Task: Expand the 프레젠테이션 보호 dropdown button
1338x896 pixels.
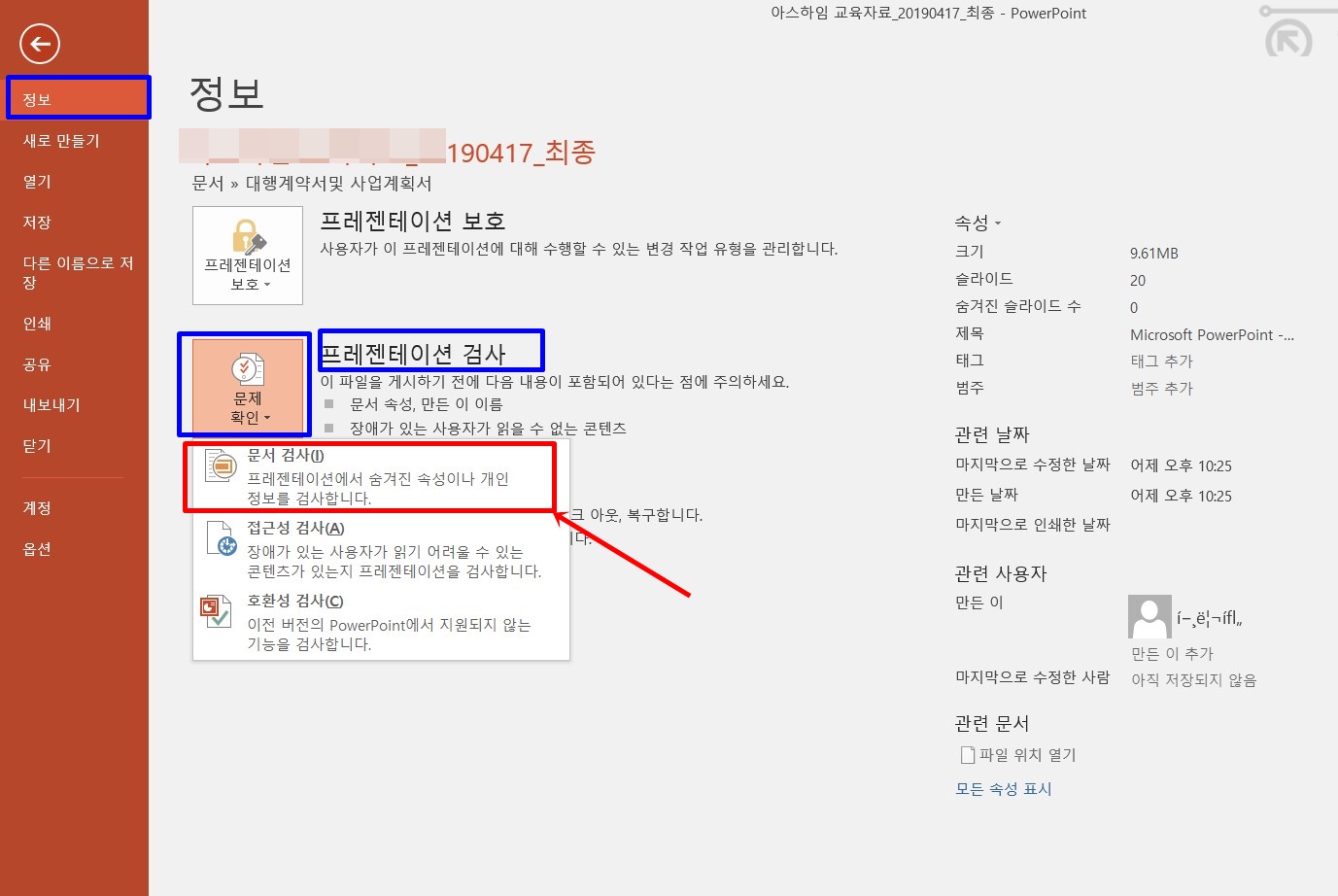Action: [x=248, y=256]
